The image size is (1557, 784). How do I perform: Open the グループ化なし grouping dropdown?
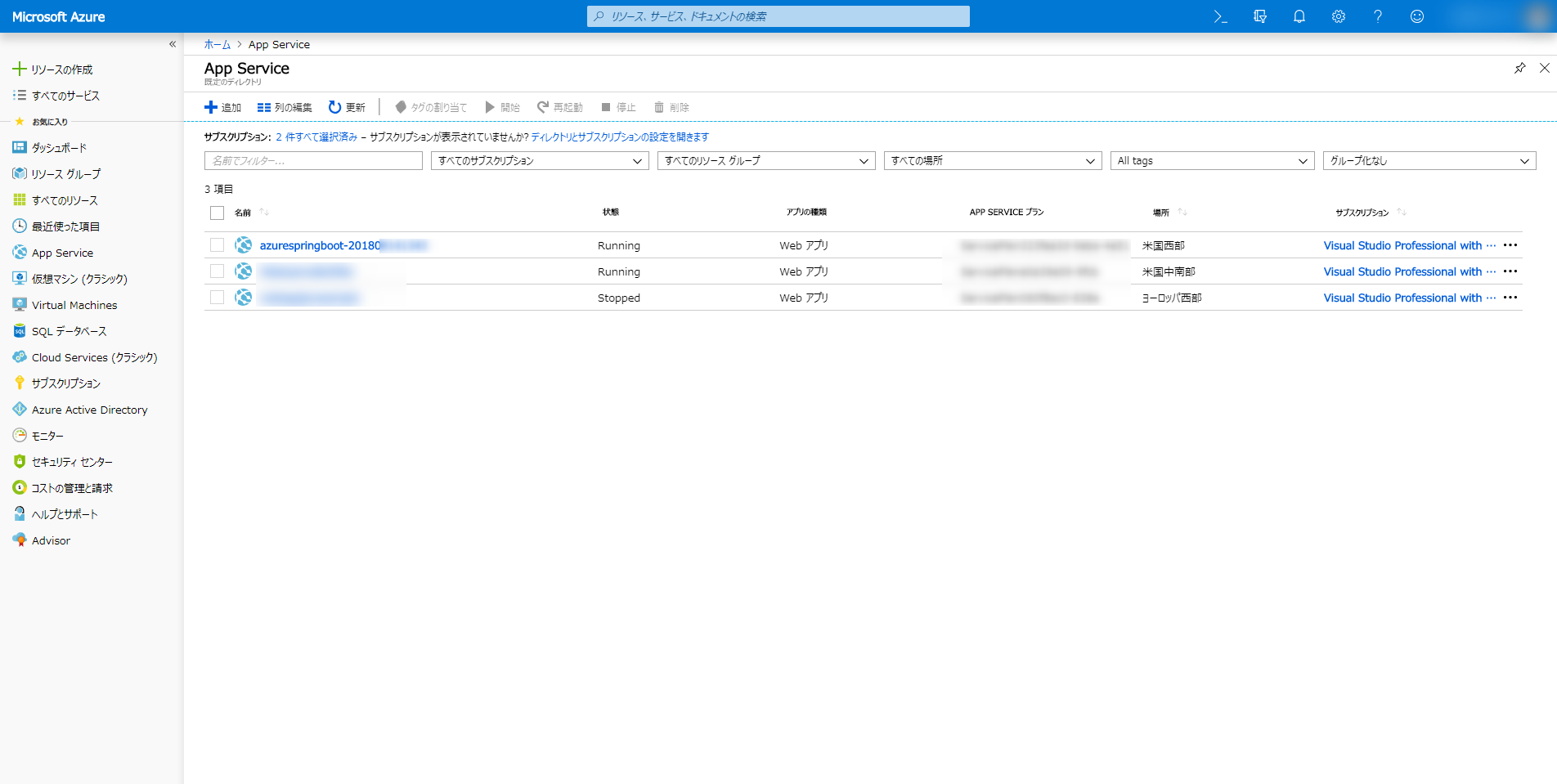pyautogui.click(x=1429, y=161)
